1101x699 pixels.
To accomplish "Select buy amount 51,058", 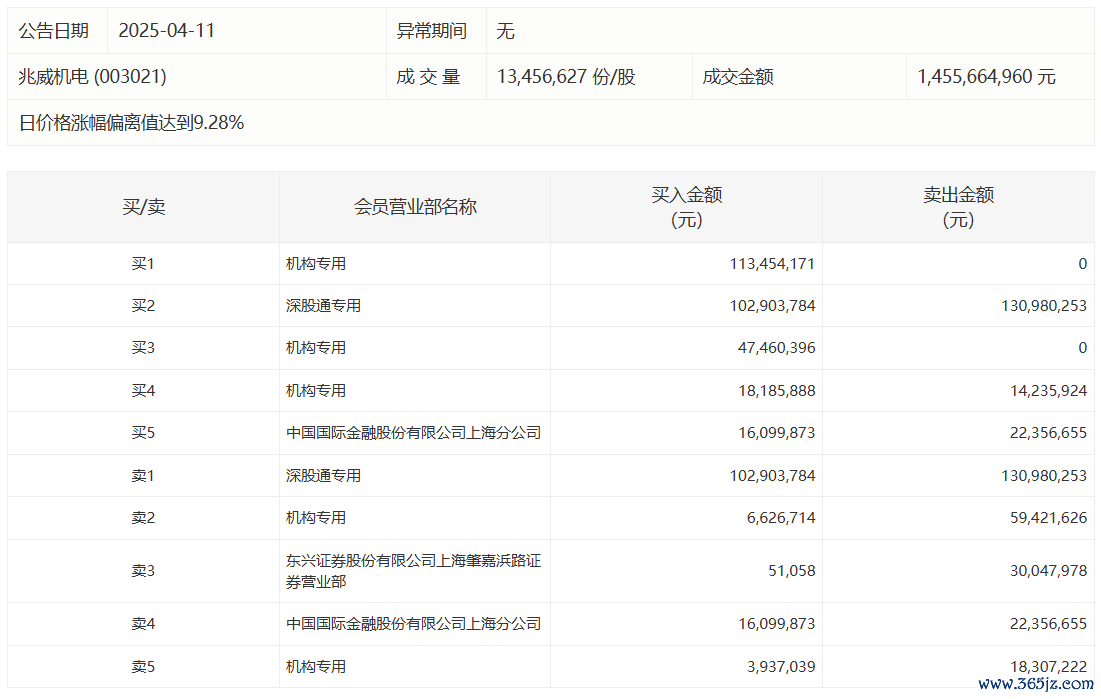I will [792, 570].
